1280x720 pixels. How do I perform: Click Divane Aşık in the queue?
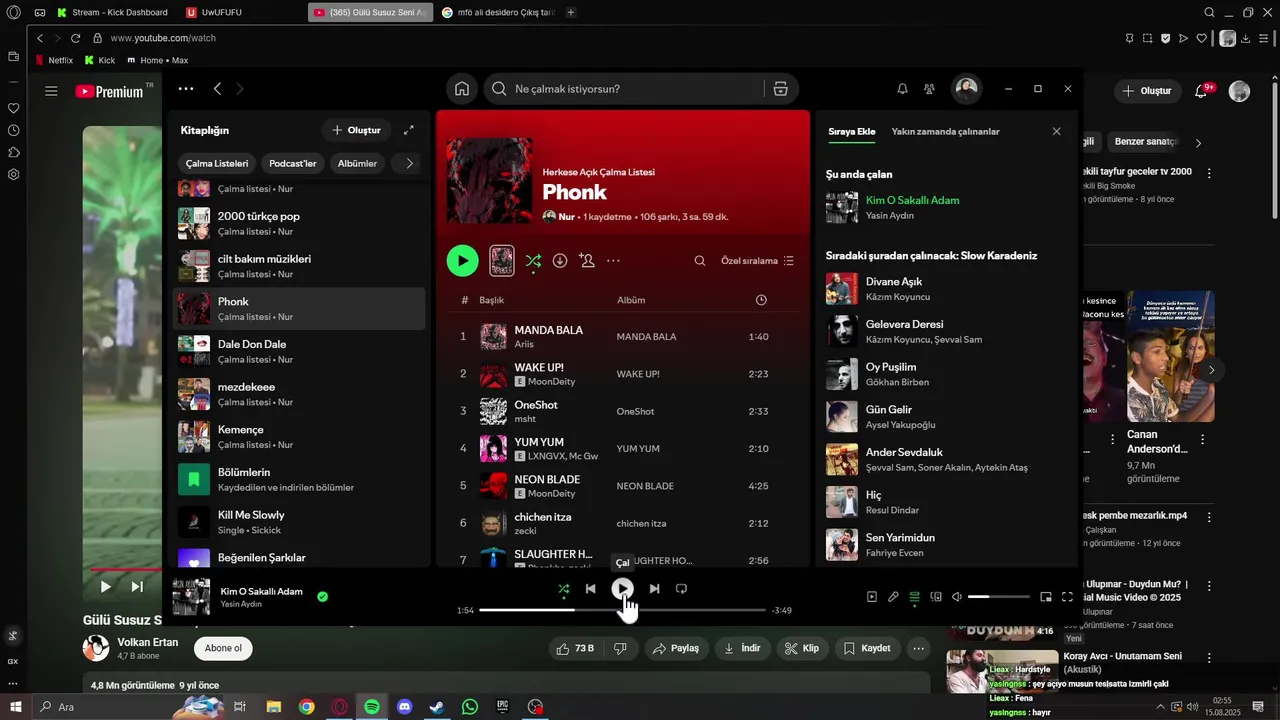(x=893, y=282)
